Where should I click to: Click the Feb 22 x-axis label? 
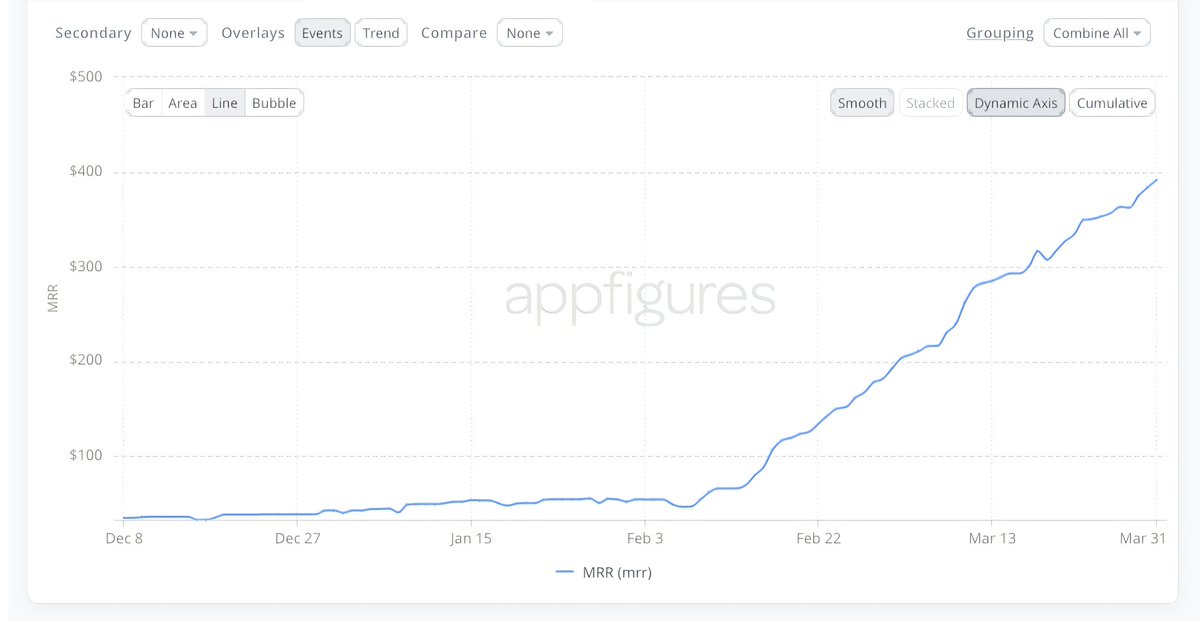pyautogui.click(x=817, y=538)
